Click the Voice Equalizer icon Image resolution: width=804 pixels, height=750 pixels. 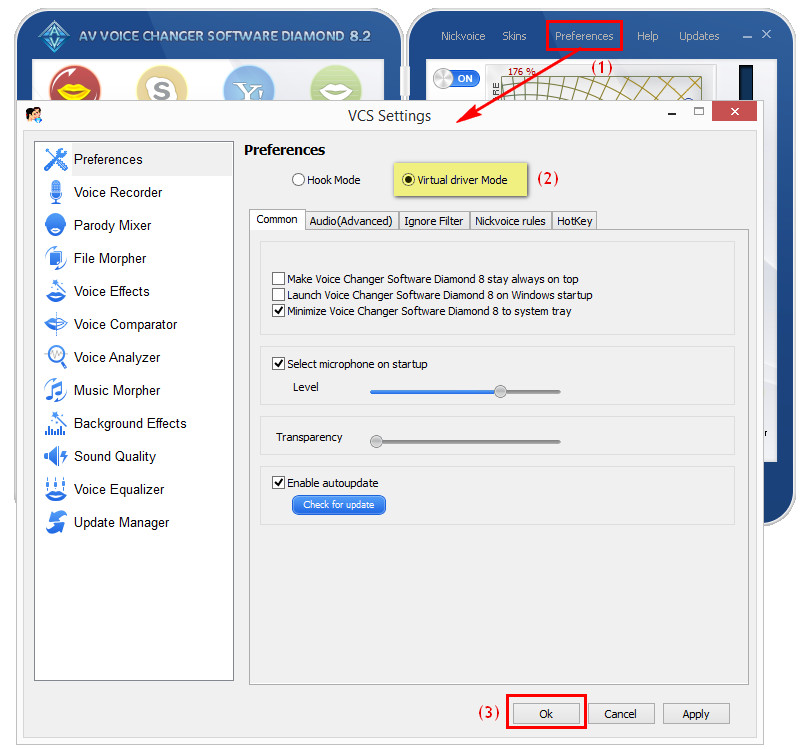coord(55,489)
